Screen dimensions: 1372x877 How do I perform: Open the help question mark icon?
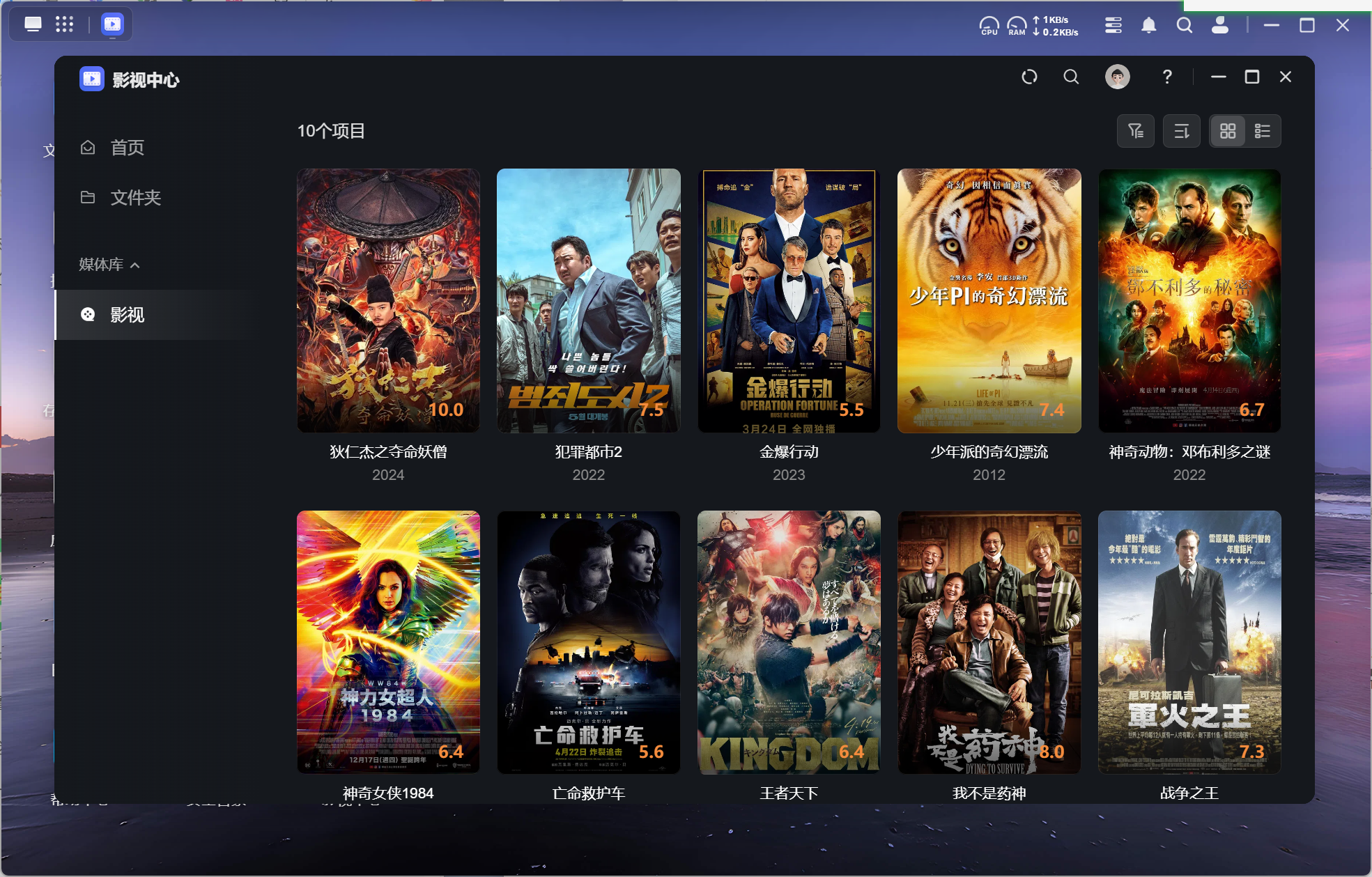click(1167, 77)
